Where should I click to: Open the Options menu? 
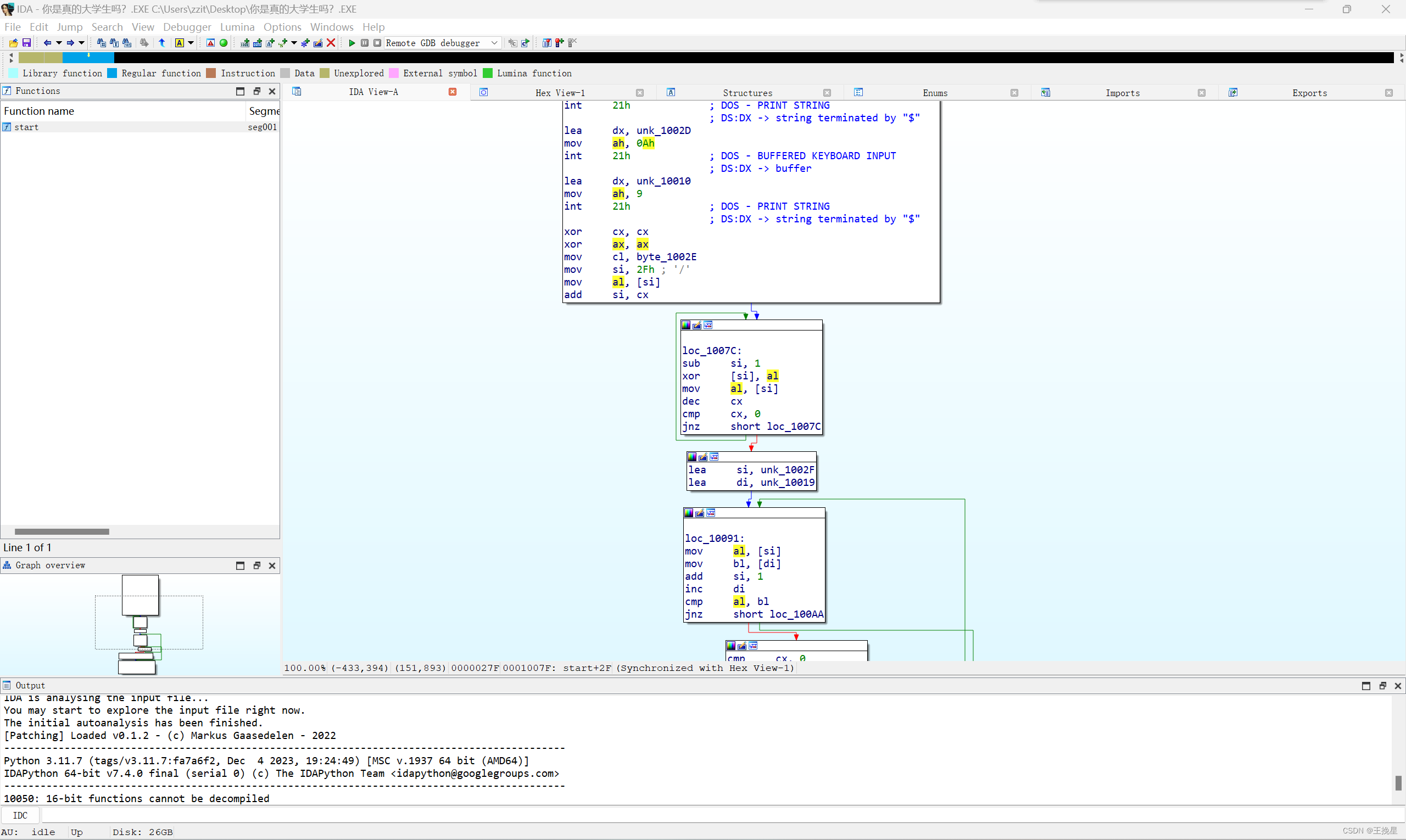click(282, 26)
